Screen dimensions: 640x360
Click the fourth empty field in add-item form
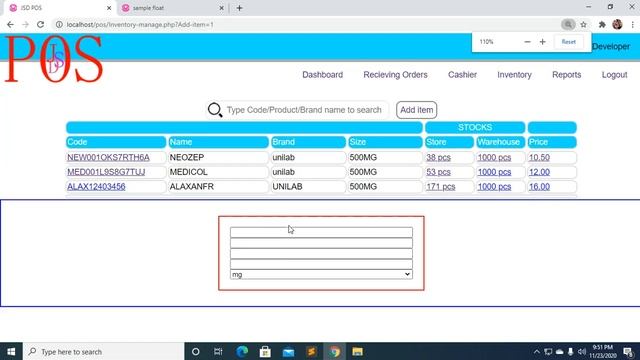(x=321, y=264)
